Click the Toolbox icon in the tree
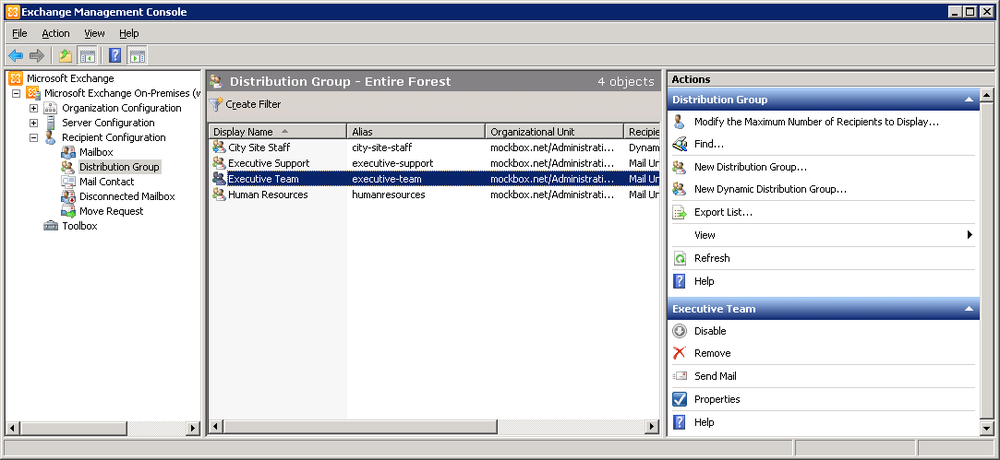This screenshot has height=460, width=1000. pyautogui.click(x=51, y=226)
